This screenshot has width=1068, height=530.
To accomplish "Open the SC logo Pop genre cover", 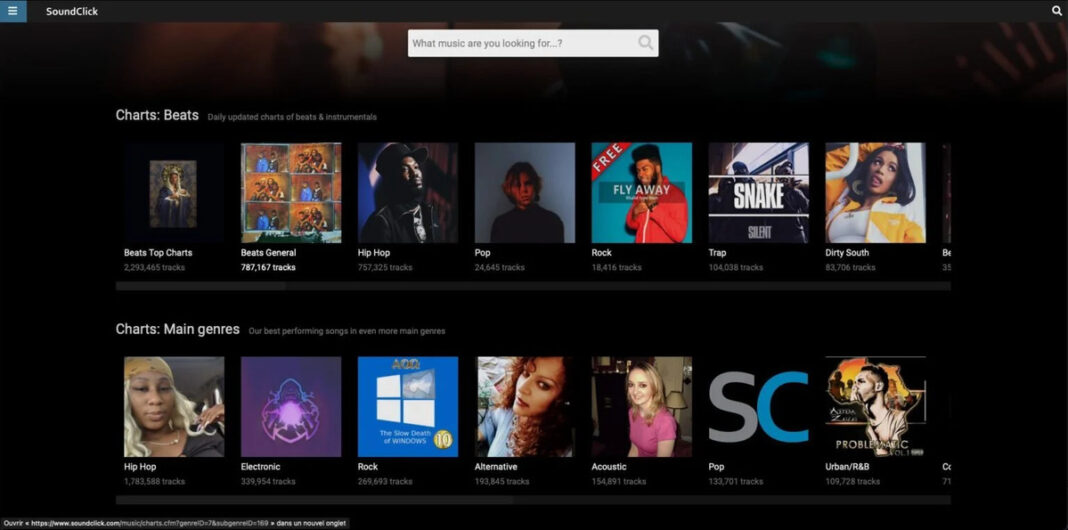I will click(759, 407).
